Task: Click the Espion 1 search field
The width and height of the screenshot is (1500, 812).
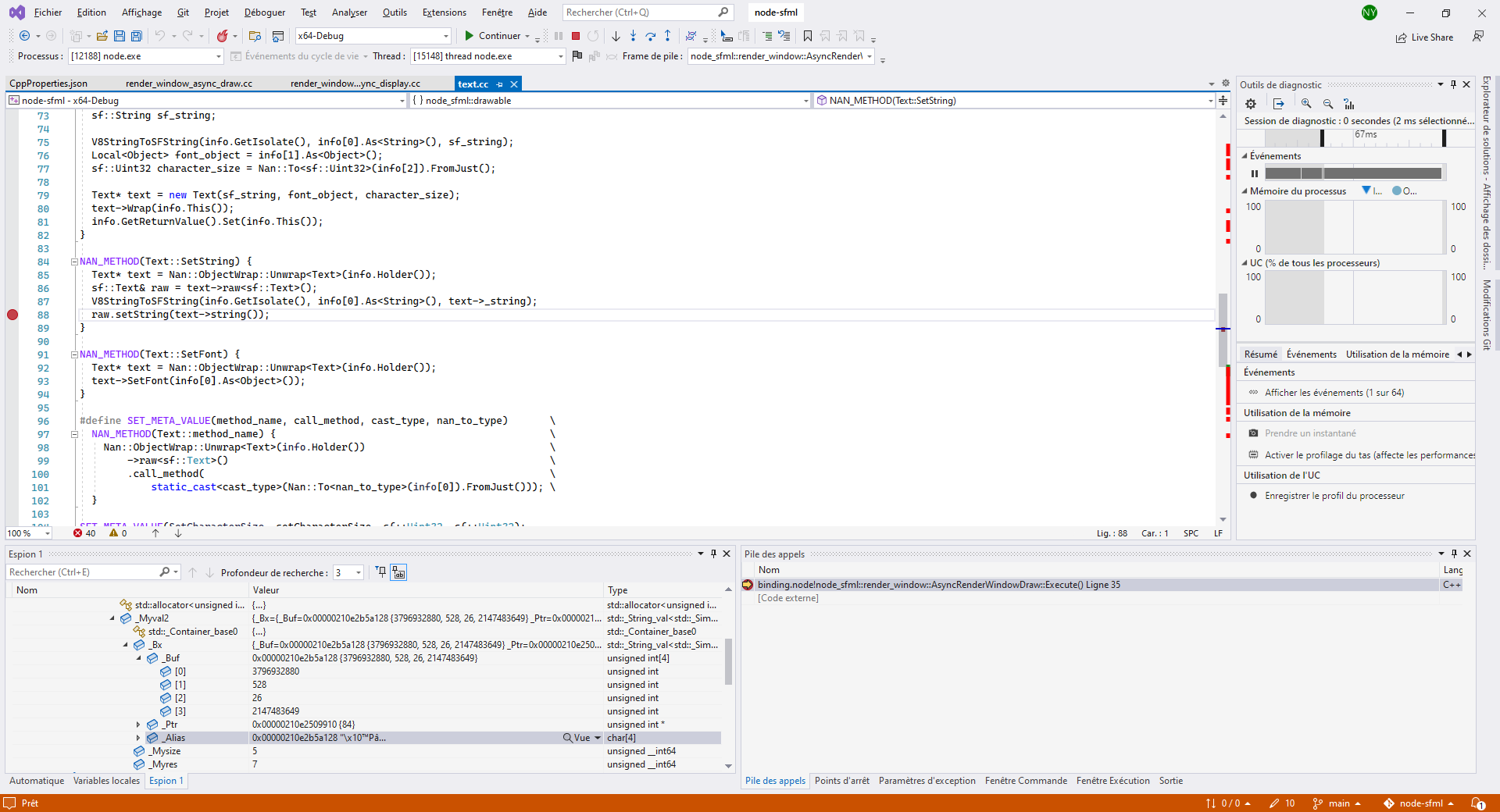Action: coord(86,572)
